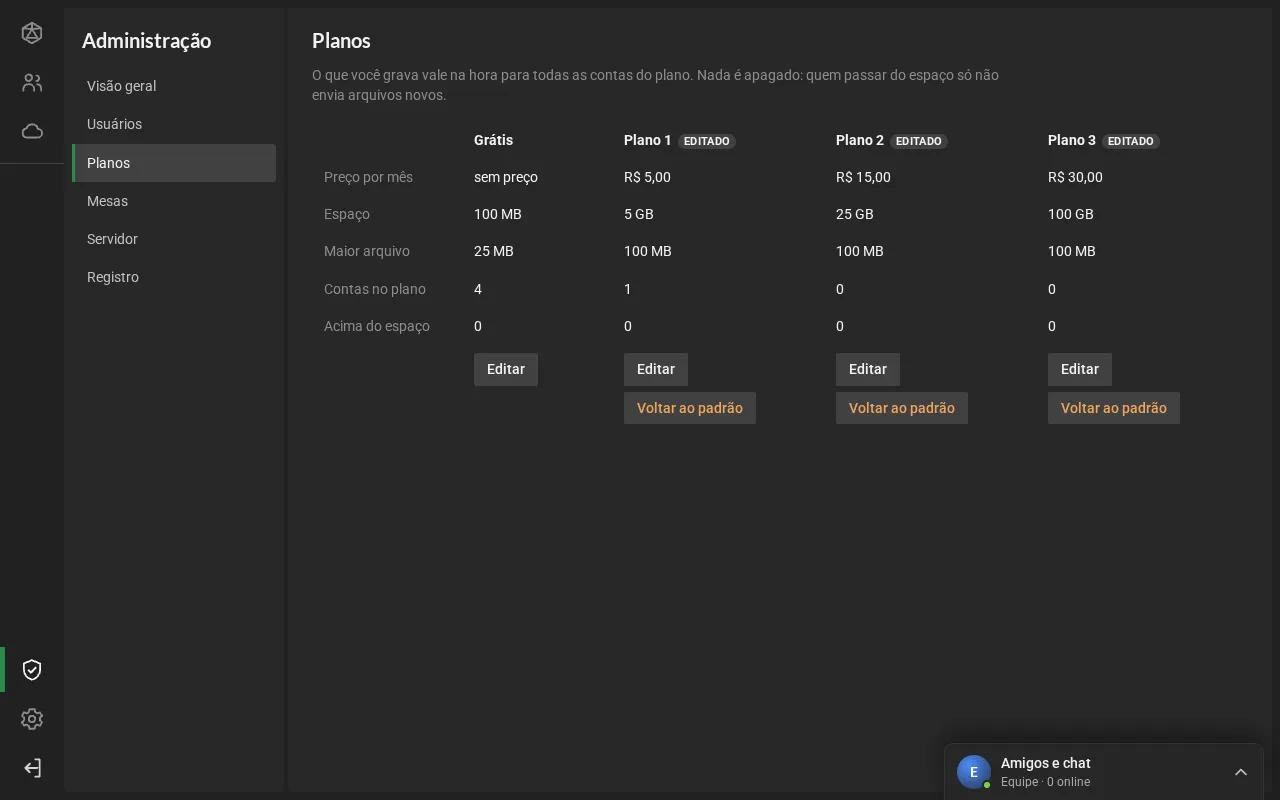Viewport: 1280px width, 800px height.
Task: Open the cloud storage icon
Action: pos(32,131)
